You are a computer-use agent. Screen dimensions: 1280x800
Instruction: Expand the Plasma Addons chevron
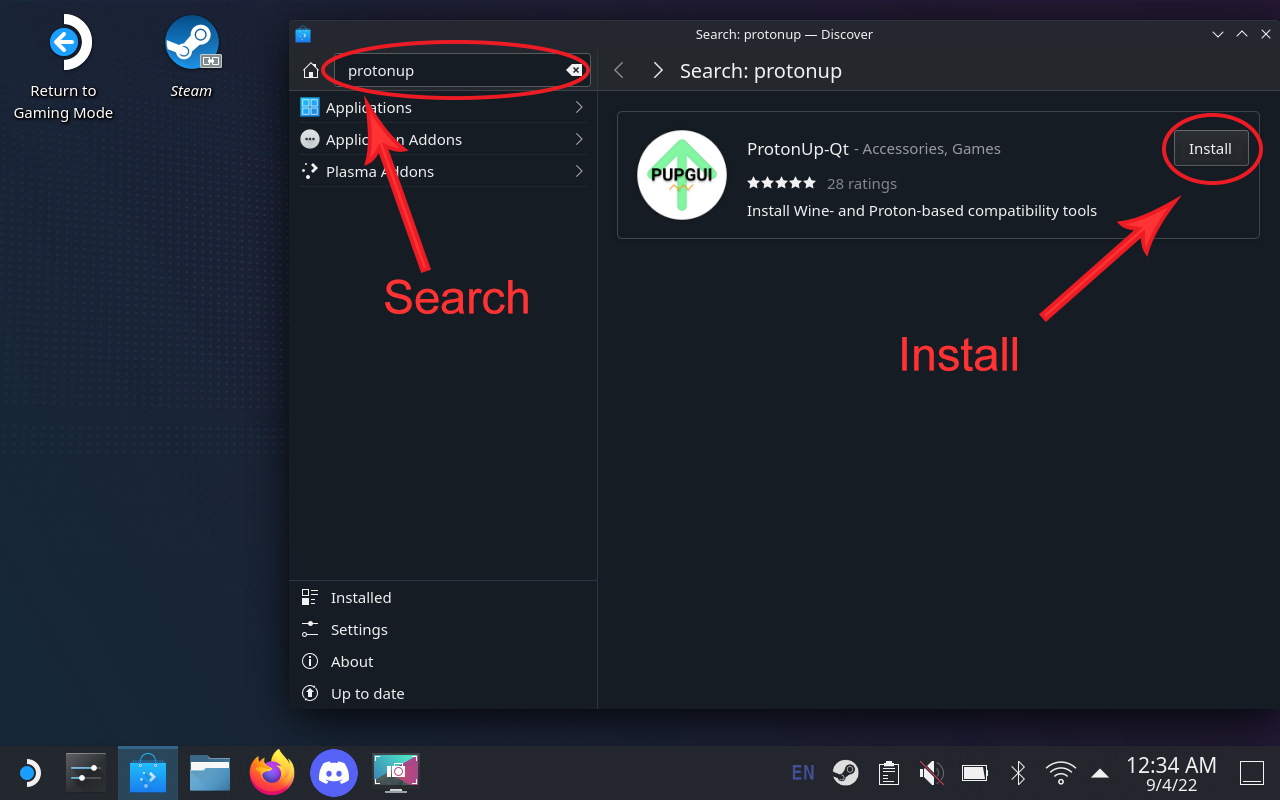tap(579, 171)
